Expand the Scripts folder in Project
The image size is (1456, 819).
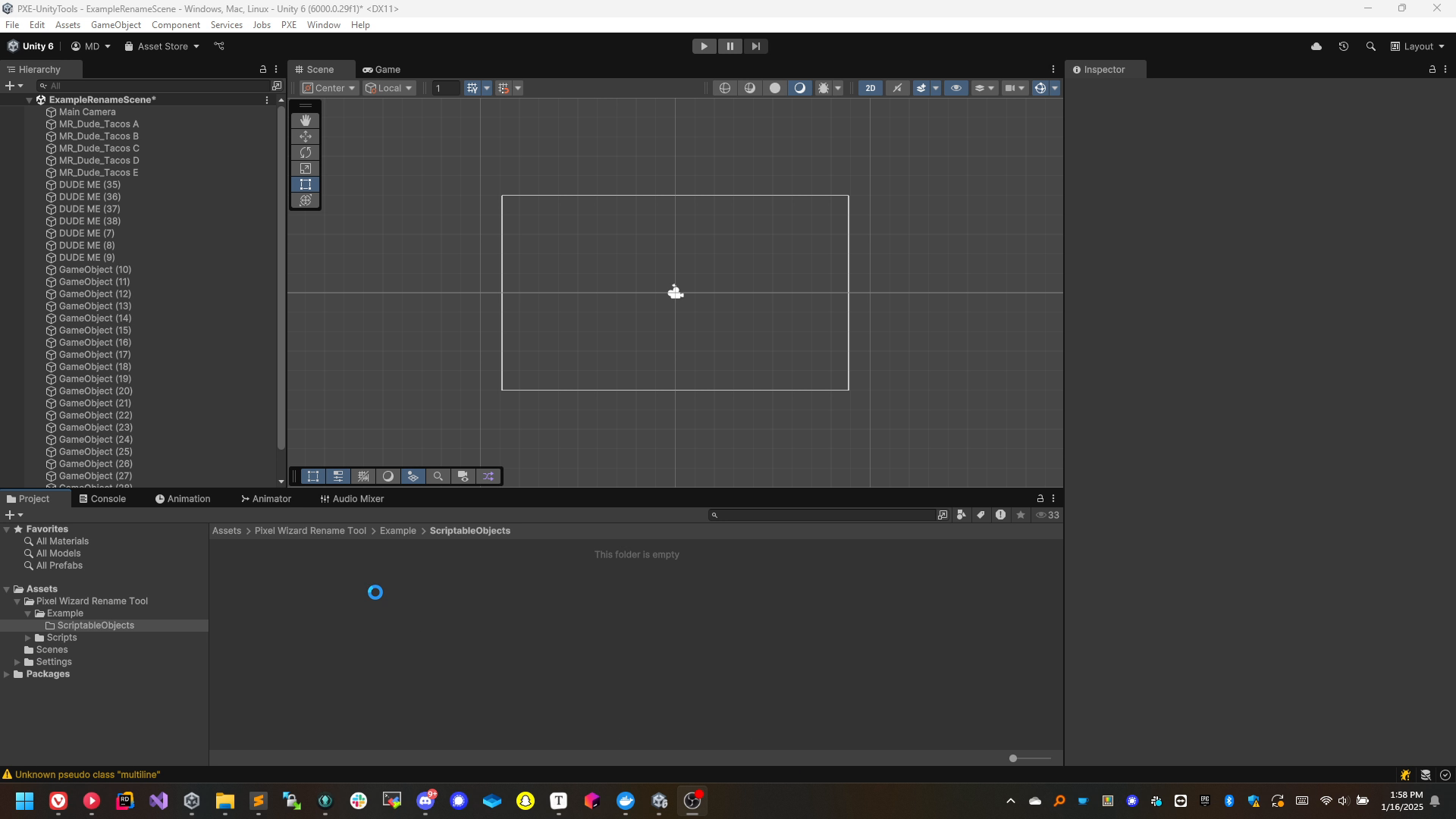pyautogui.click(x=27, y=637)
